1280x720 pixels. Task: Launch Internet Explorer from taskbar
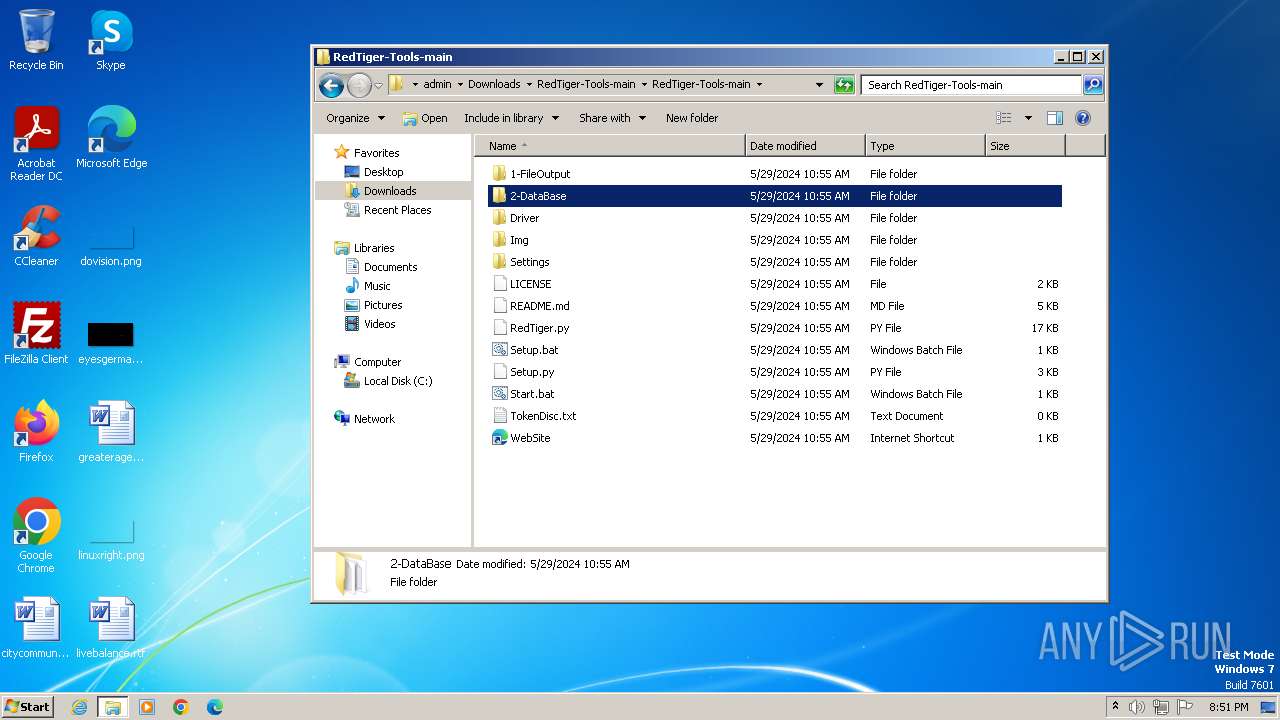80,707
